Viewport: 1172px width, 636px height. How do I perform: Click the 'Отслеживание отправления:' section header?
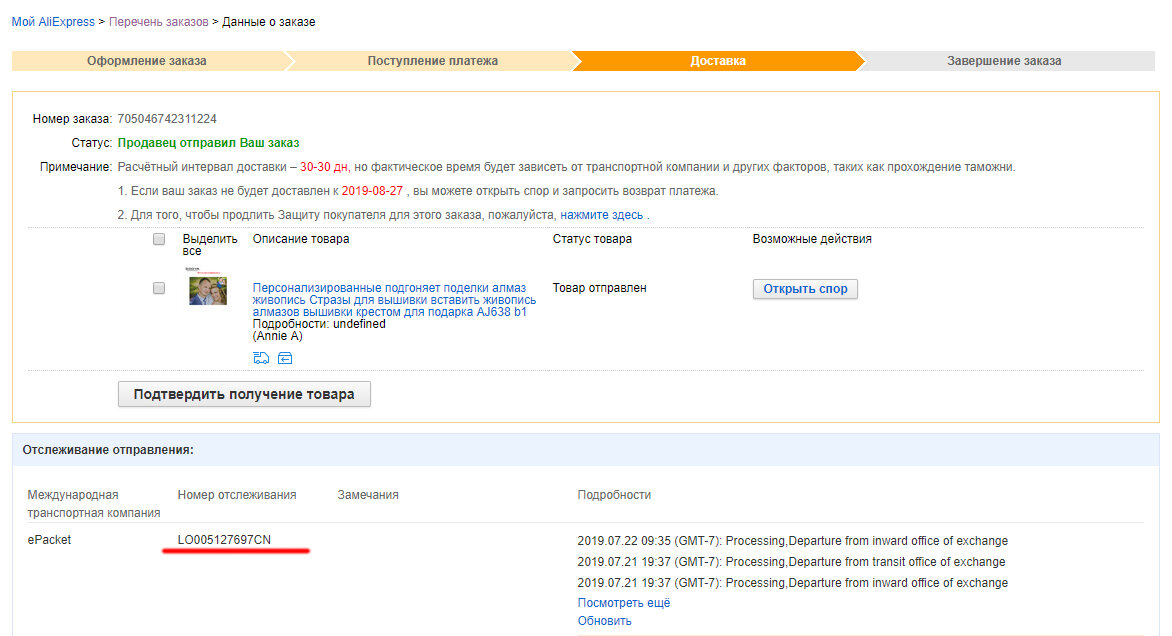[x=108, y=450]
